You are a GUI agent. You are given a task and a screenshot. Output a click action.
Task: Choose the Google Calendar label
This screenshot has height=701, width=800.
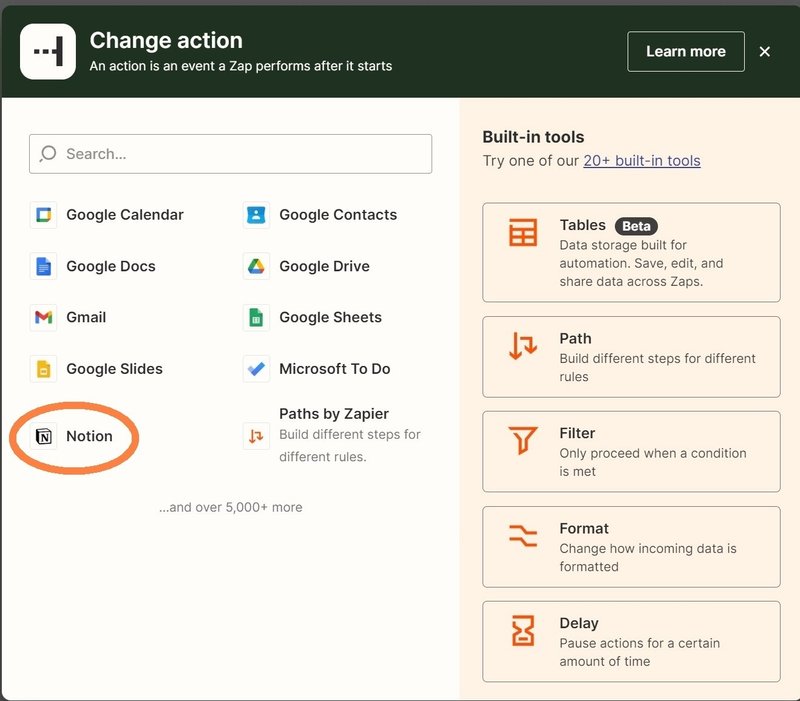click(x=125, y=215)
